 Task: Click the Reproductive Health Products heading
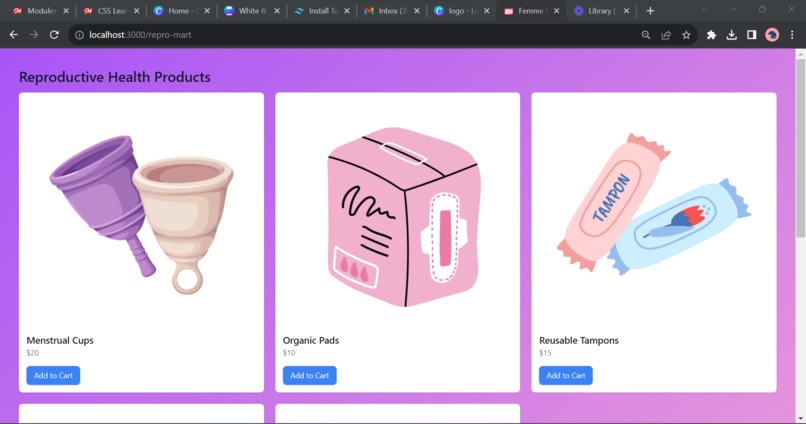(x=115, y=77)
